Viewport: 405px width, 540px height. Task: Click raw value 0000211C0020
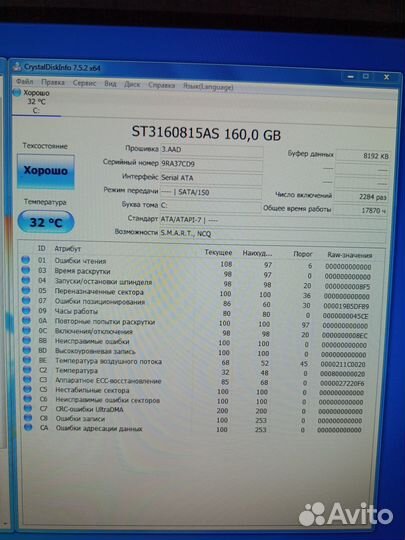pos(343,364)
